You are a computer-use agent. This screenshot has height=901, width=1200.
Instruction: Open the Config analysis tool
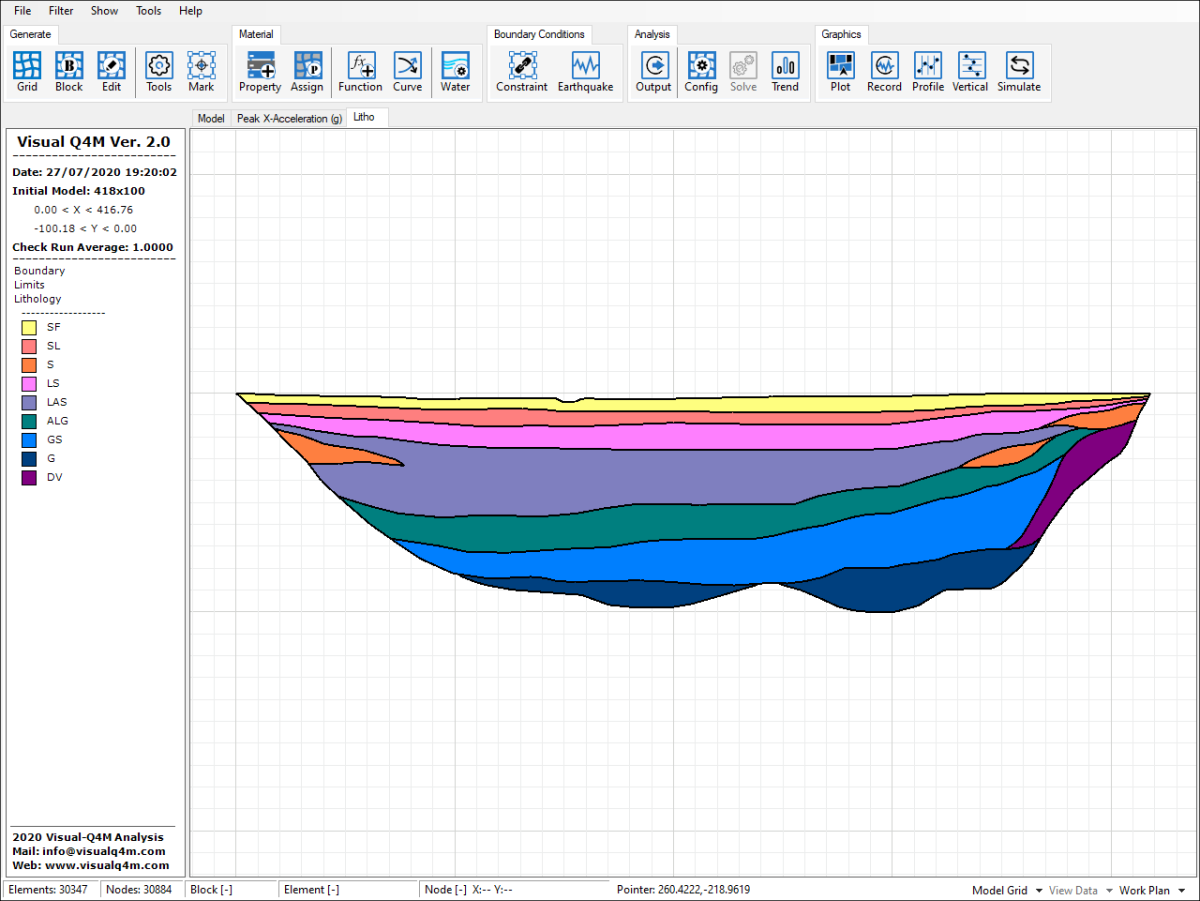701,72
